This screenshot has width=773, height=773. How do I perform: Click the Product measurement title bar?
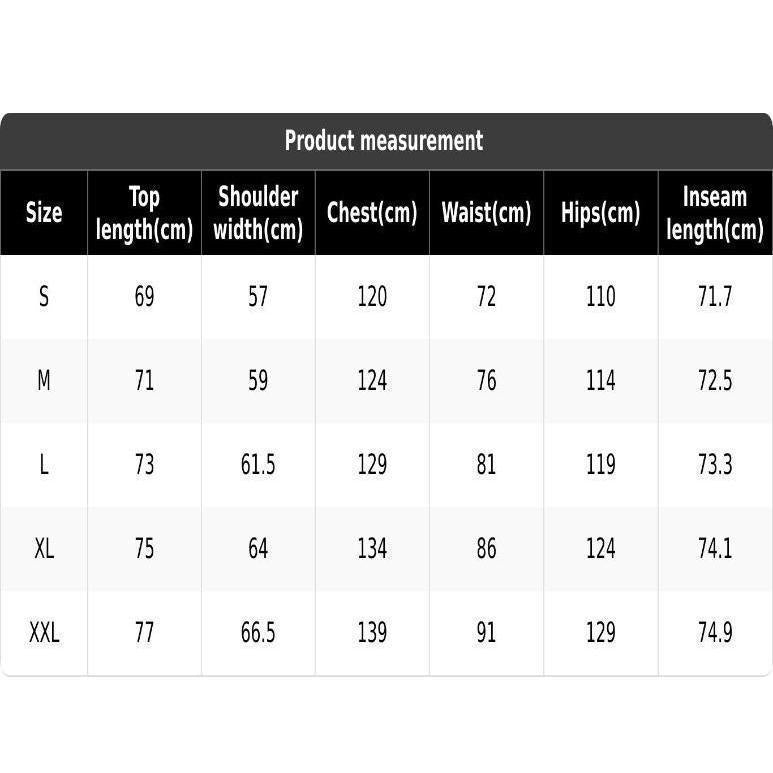[x=386, y=141]
